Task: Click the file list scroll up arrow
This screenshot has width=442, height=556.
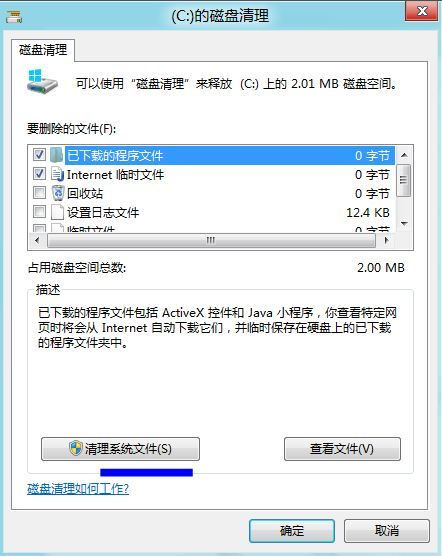Action: pos(404,155)
